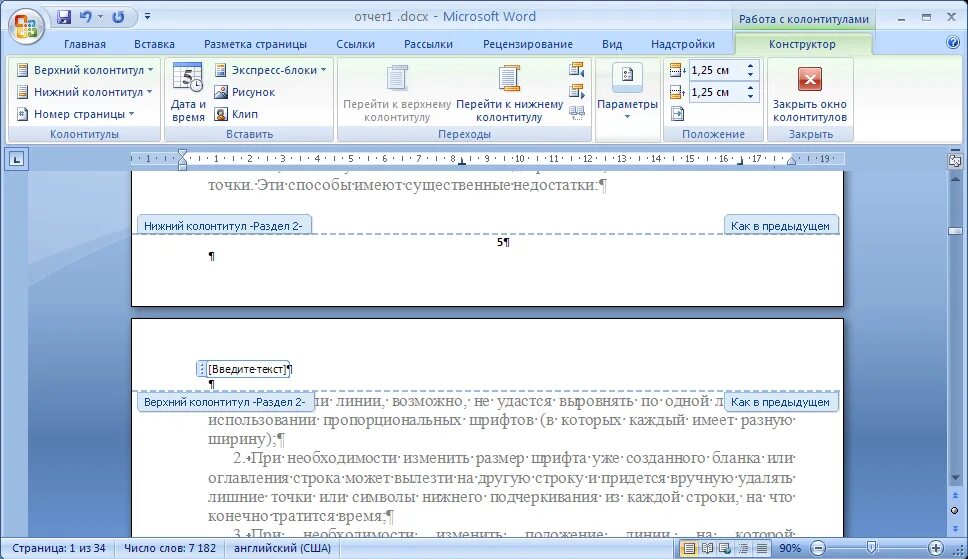Image resolution: width=968 pixels, height=559 pixels.
Task: Click header-from-top position icon
Action: coord(677,70)
